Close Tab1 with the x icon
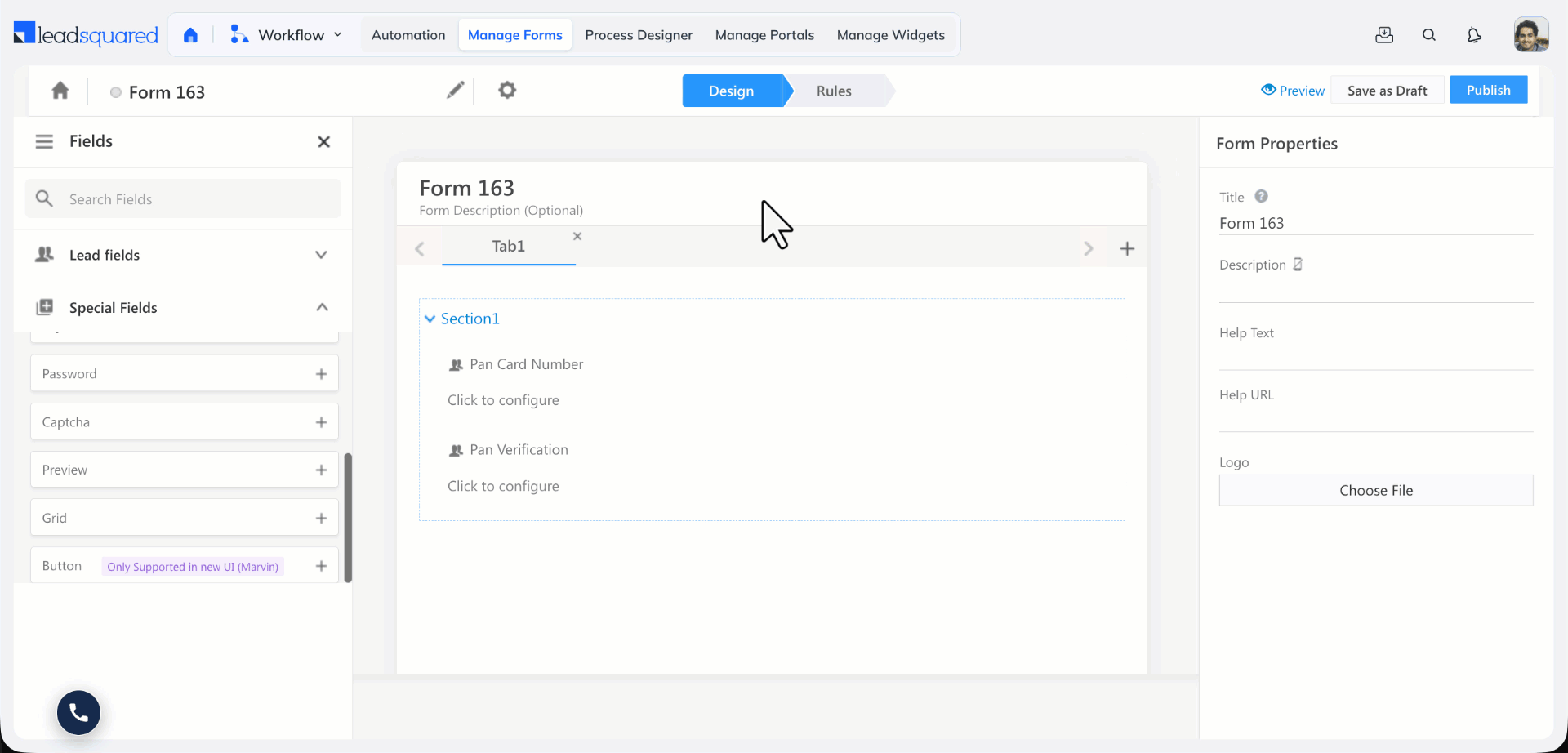This screenshot has height=753, width=1568. click(x=577, y=236)
